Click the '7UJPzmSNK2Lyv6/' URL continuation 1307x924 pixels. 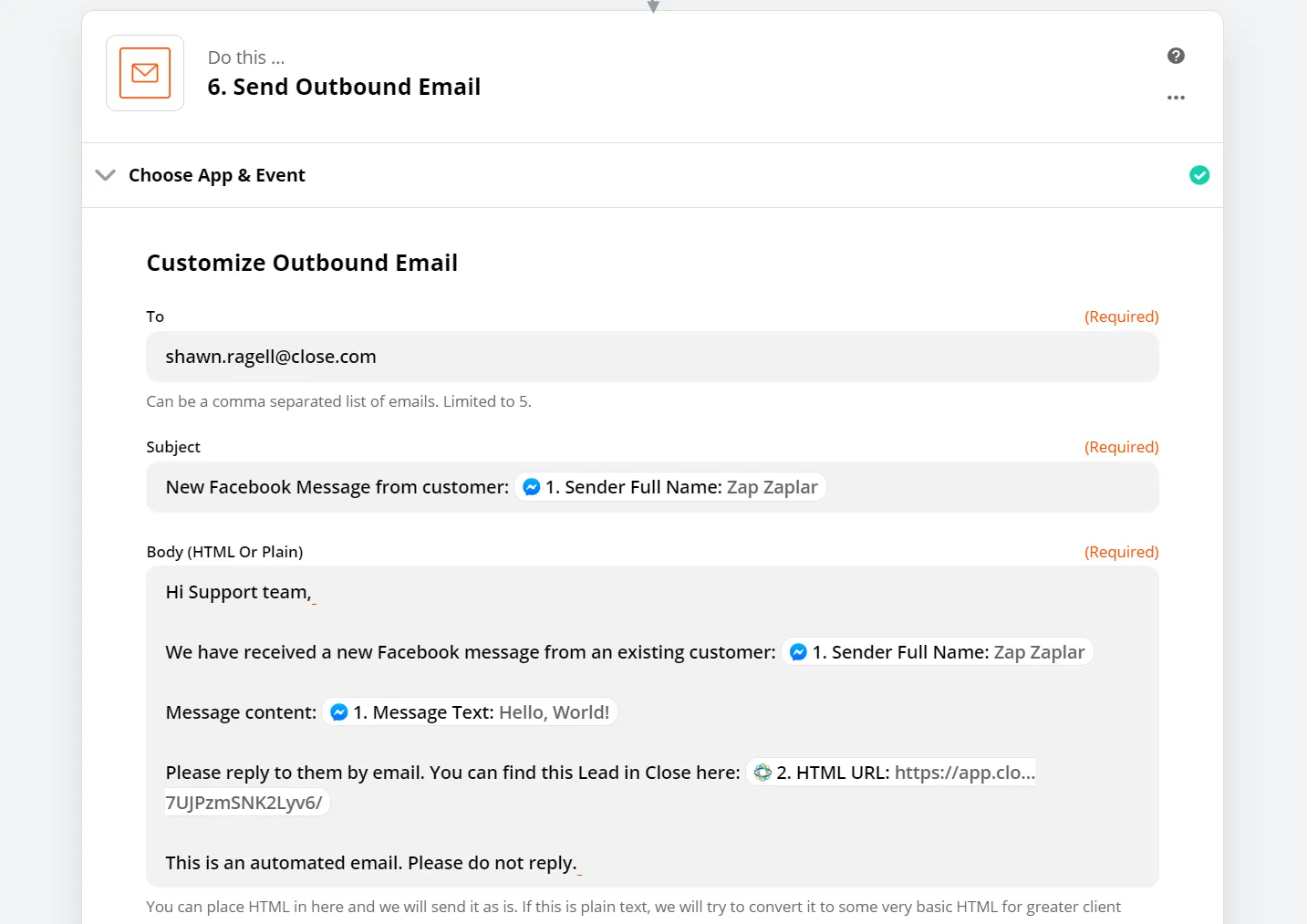[x=244, y=803]
